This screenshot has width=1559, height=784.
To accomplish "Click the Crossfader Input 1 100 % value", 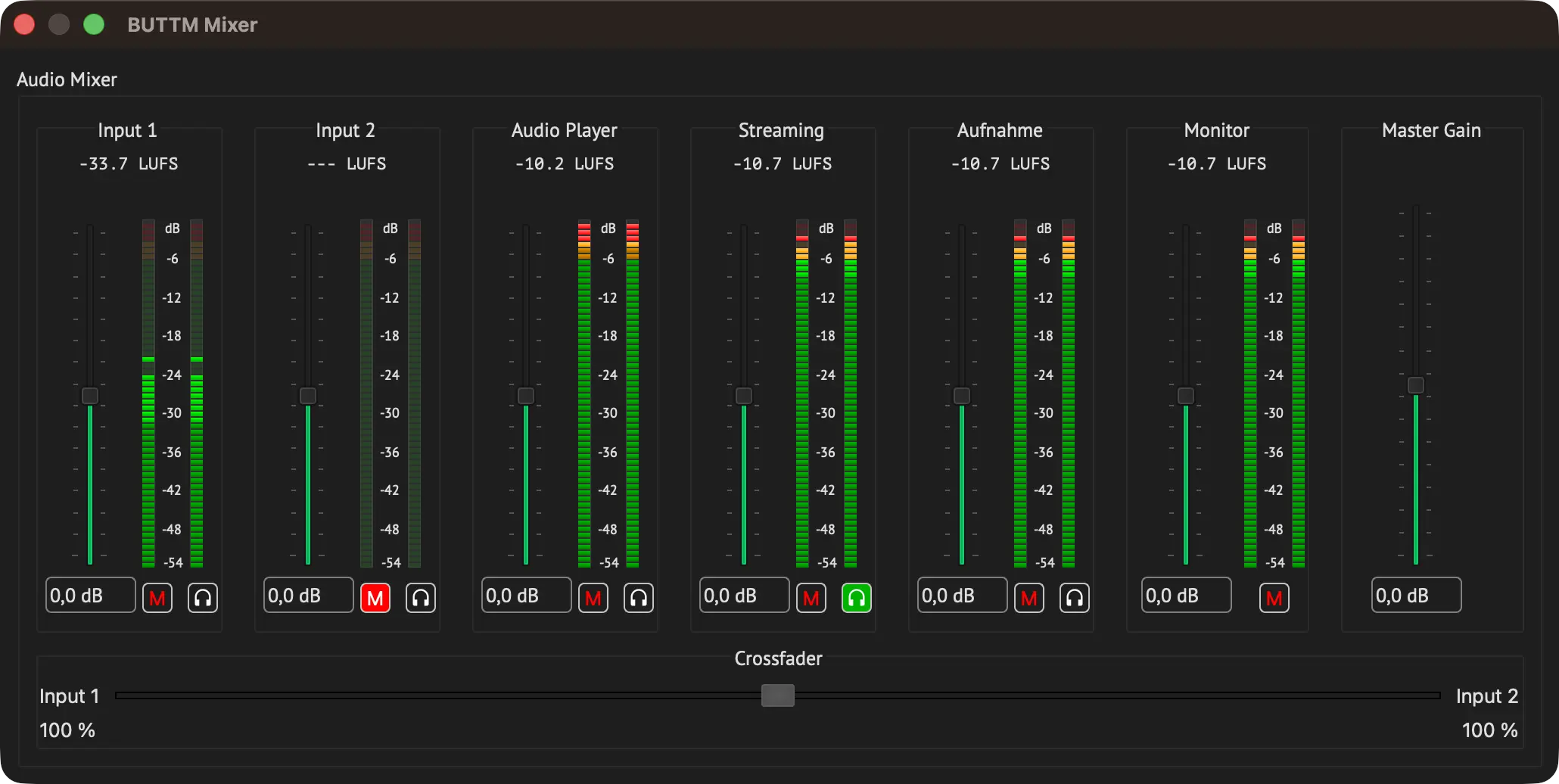I will pyautogui.click(x=67, y=730).
